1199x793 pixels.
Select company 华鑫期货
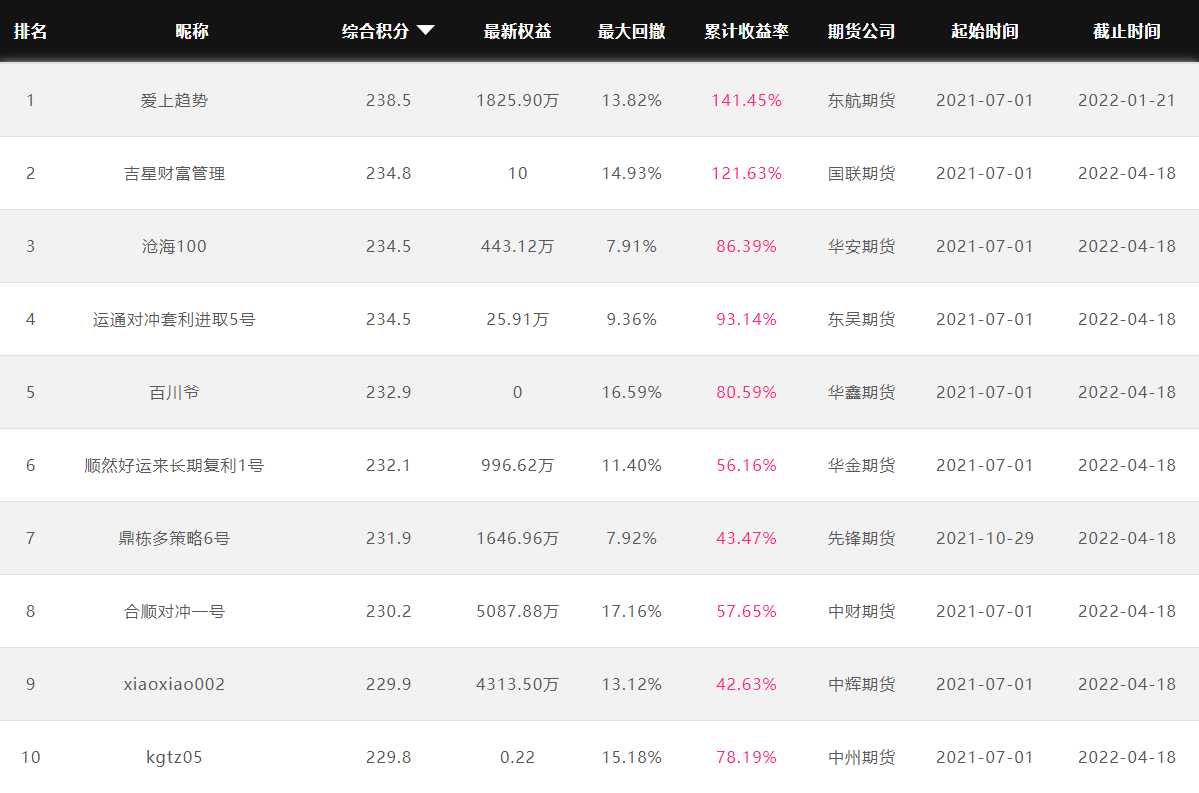click(x=862, y=392)
